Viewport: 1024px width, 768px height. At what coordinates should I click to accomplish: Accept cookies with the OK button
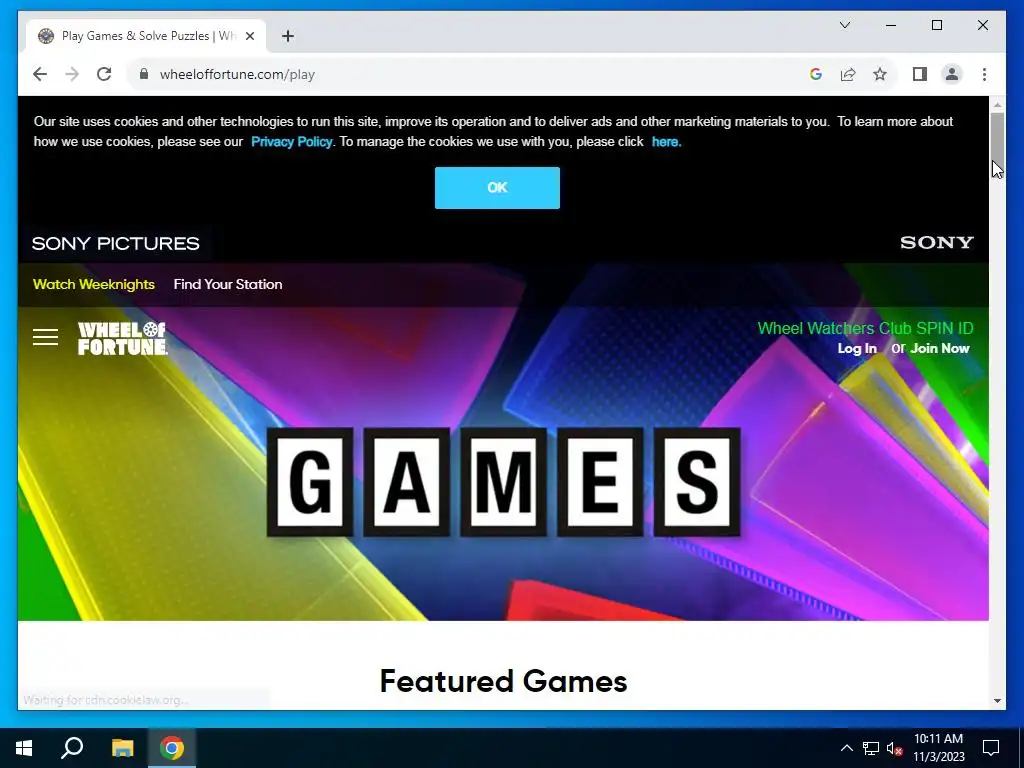[x=497, y=187]
